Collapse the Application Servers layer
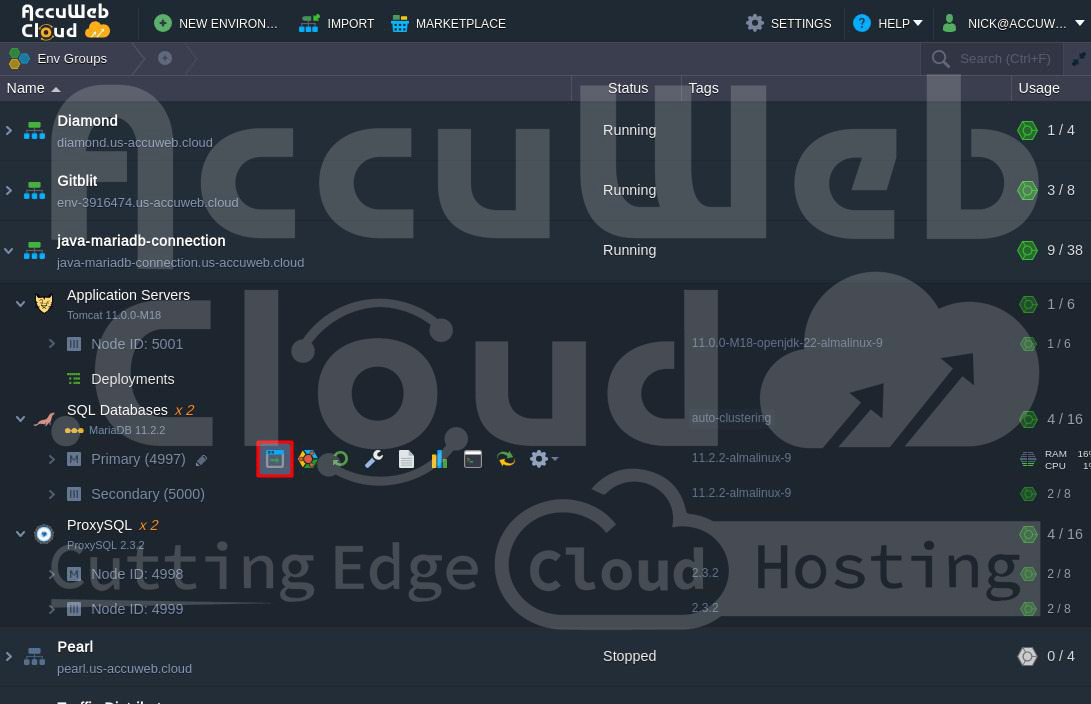The image size is (1091, 704). 20,304
